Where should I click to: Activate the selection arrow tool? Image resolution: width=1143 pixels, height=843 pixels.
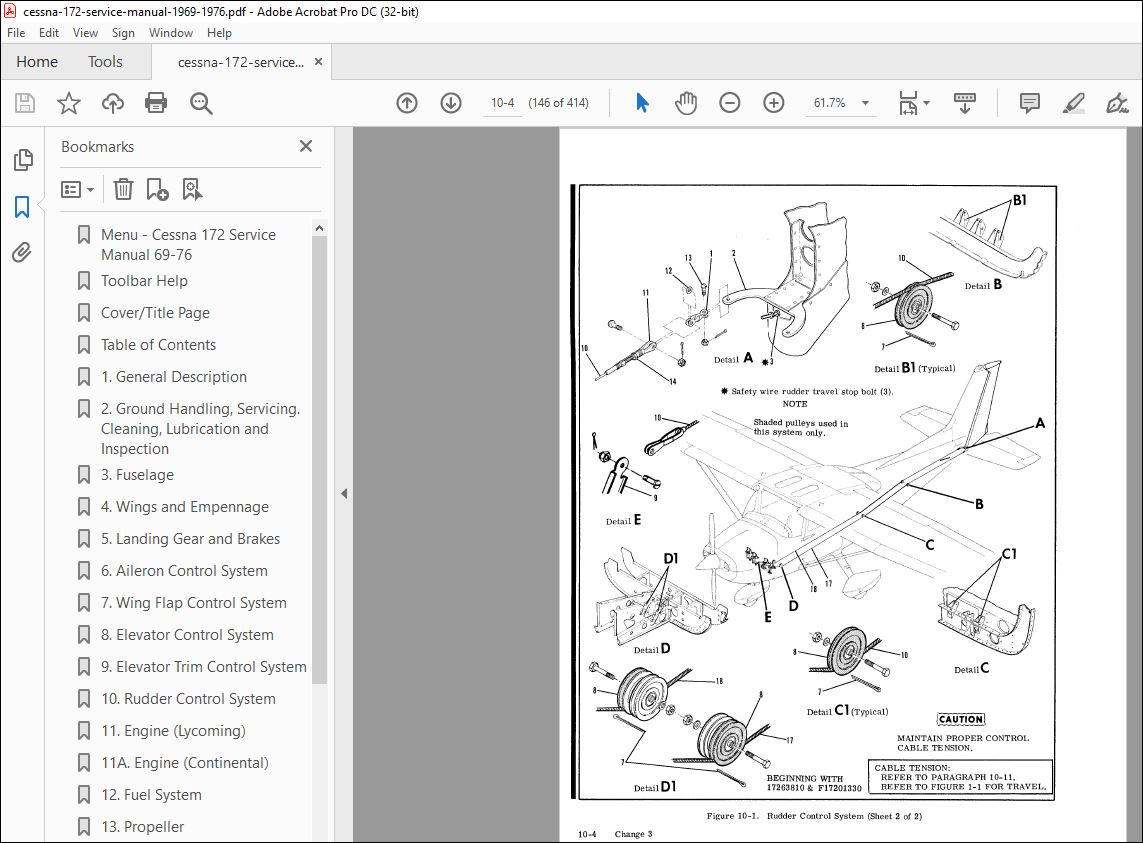pos(642,103)
